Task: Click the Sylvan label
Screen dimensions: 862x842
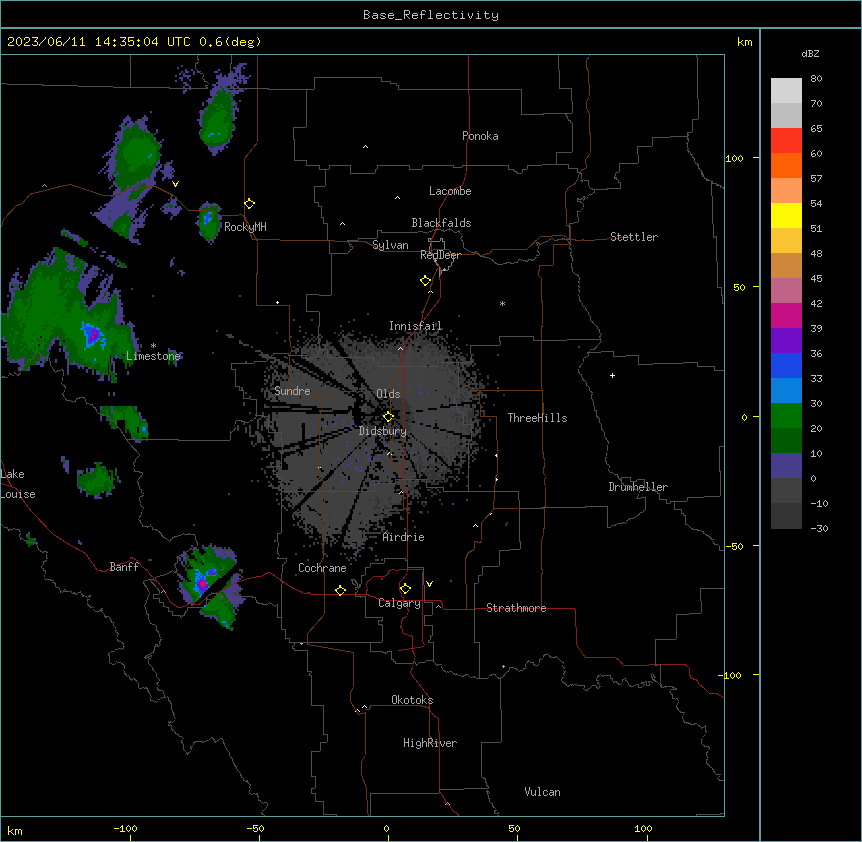Action: tap(390, 245)
